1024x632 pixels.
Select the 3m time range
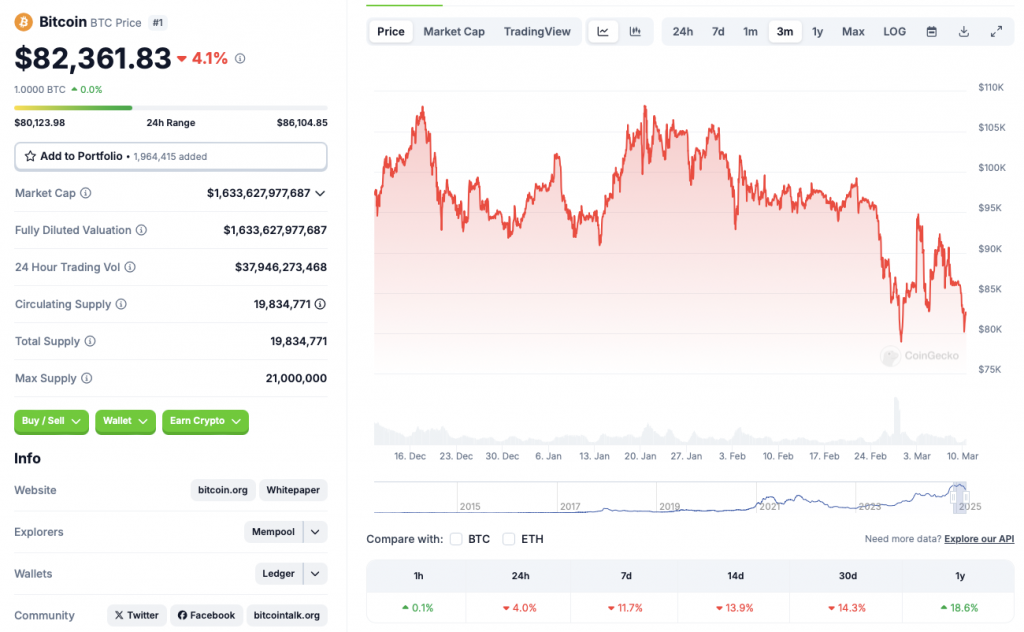[784, 31]
